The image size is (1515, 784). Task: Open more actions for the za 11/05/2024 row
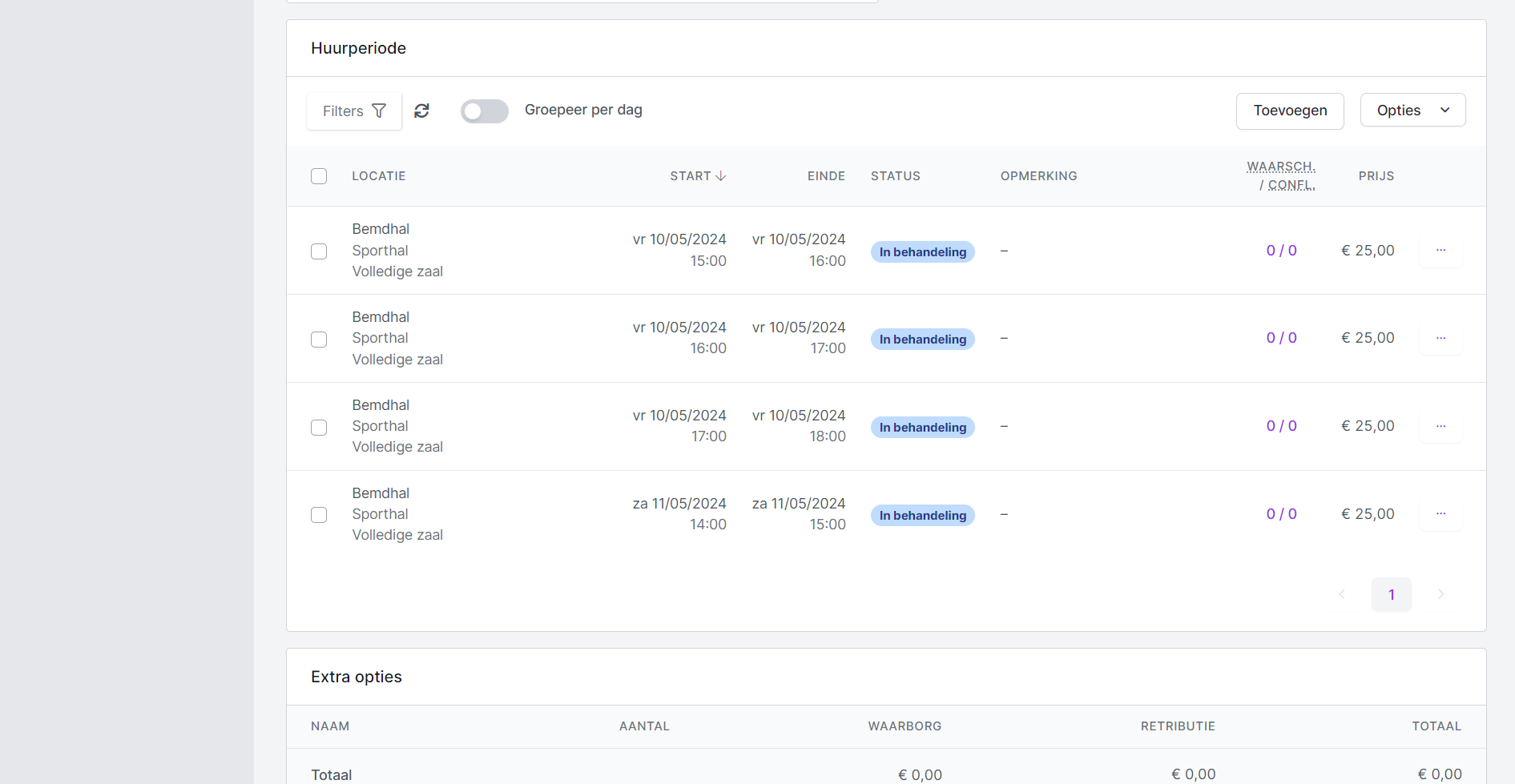pos(1440,514)
